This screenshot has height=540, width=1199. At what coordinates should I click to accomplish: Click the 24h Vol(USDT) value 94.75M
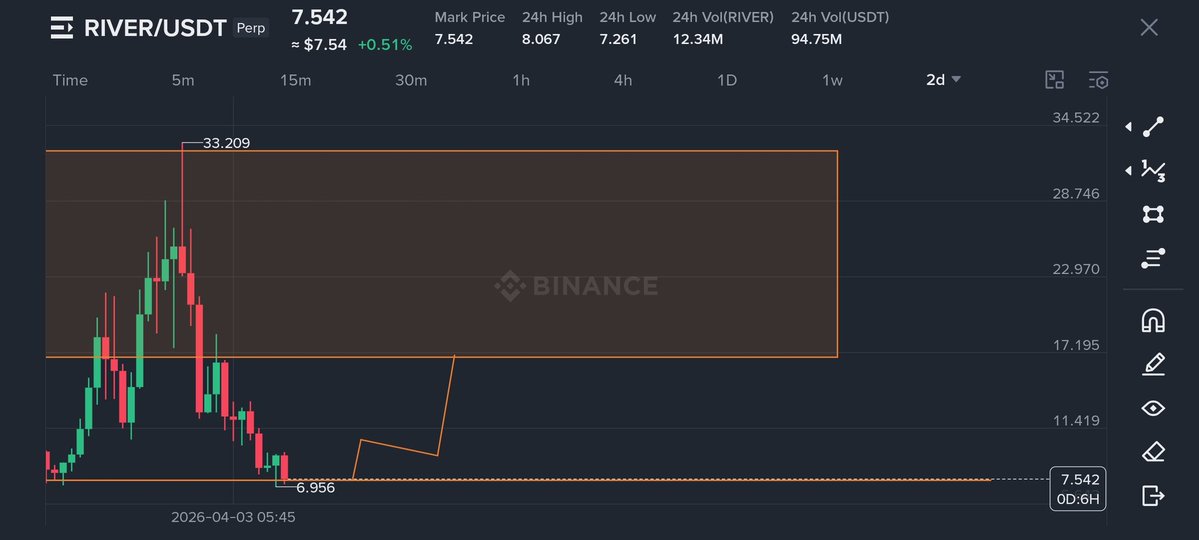tap(816, 39)
